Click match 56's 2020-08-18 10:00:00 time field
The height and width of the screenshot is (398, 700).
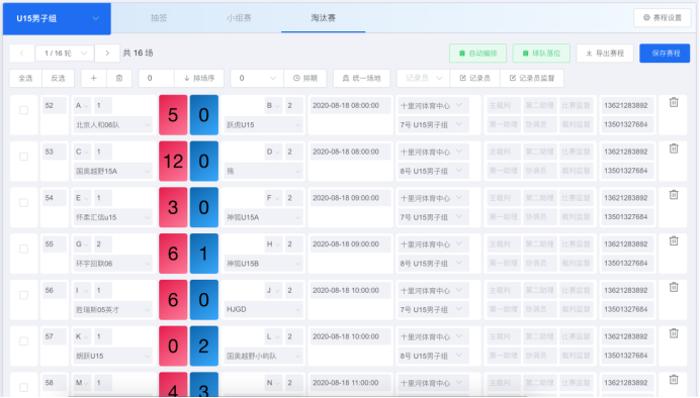click(x=350, y=290)
